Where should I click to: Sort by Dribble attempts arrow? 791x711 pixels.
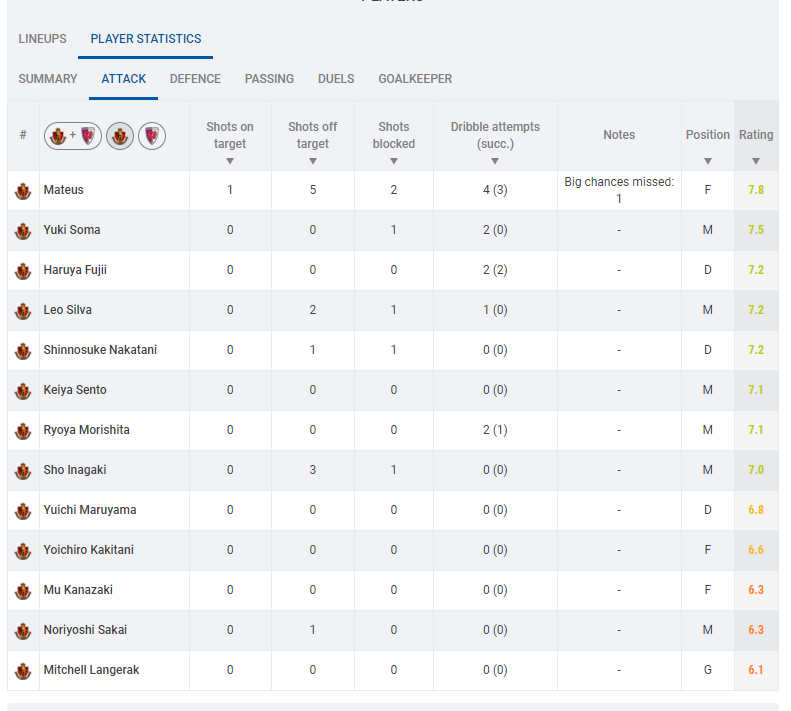click(495, 161)
